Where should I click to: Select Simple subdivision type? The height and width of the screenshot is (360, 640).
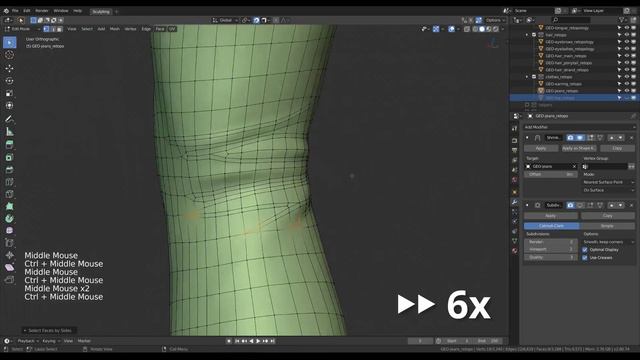pyautogui.click(x=607, y=226)
